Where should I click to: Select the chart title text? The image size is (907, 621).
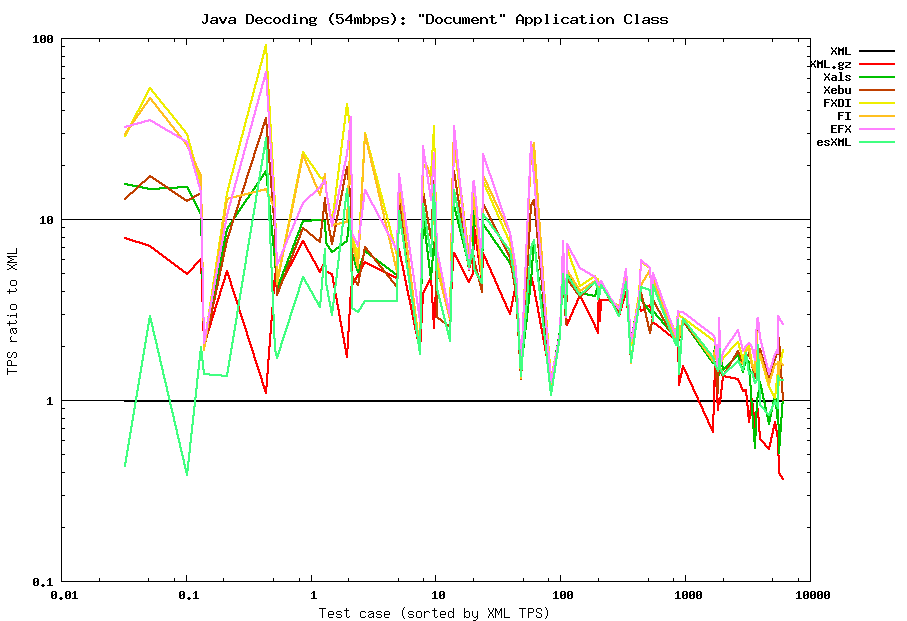click(x=434, y=19)
